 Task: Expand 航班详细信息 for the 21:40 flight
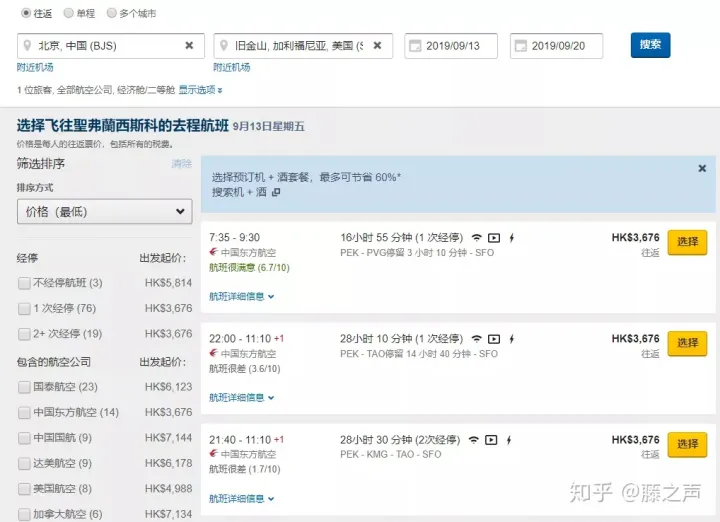coord(242,499)
